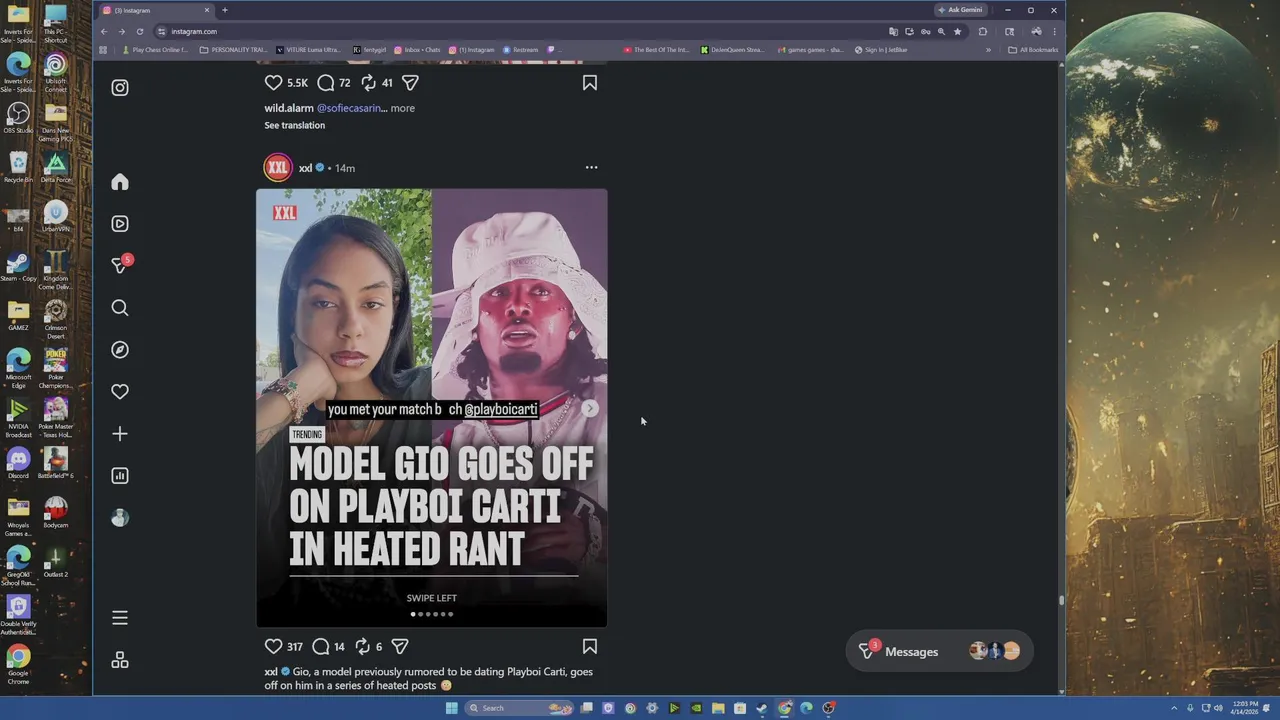The image size is (1280, 720).
Task: Repost the post with 41 reposts
Action: pos(368,83)
